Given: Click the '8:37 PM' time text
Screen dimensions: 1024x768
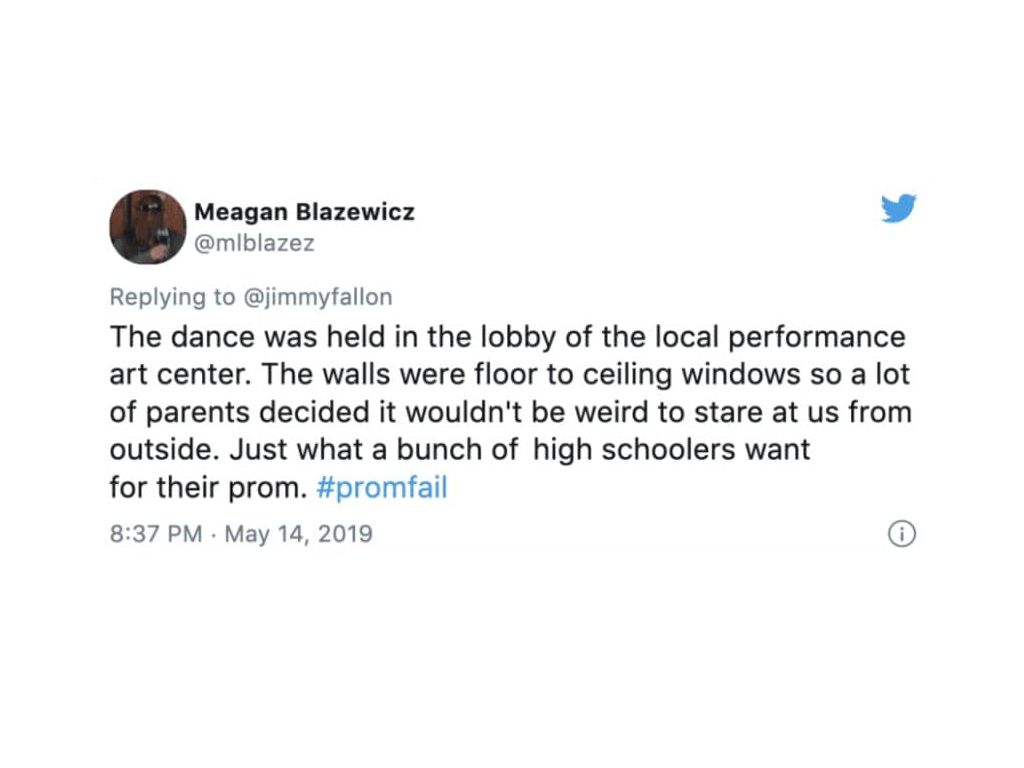Looking at the screenshot, I should (154, 534).
